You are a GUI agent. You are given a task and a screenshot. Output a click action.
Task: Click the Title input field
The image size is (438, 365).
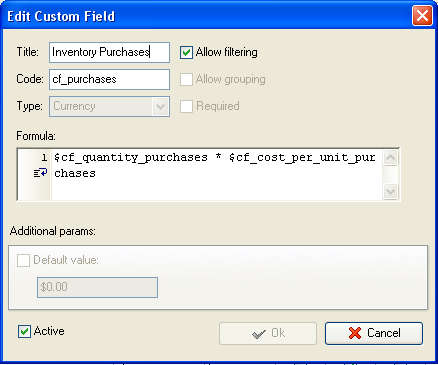[x=109, y=52]
